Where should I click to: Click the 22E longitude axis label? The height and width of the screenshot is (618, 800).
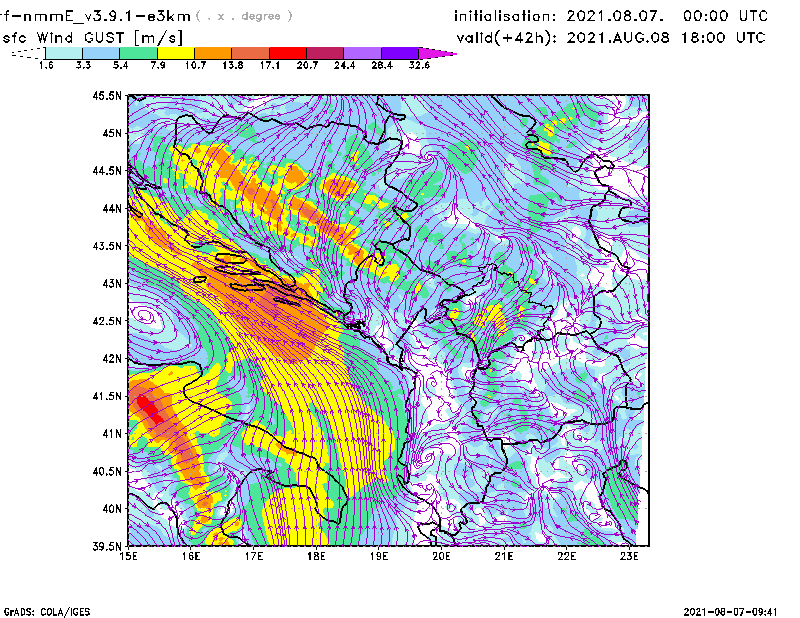[567, 556]
